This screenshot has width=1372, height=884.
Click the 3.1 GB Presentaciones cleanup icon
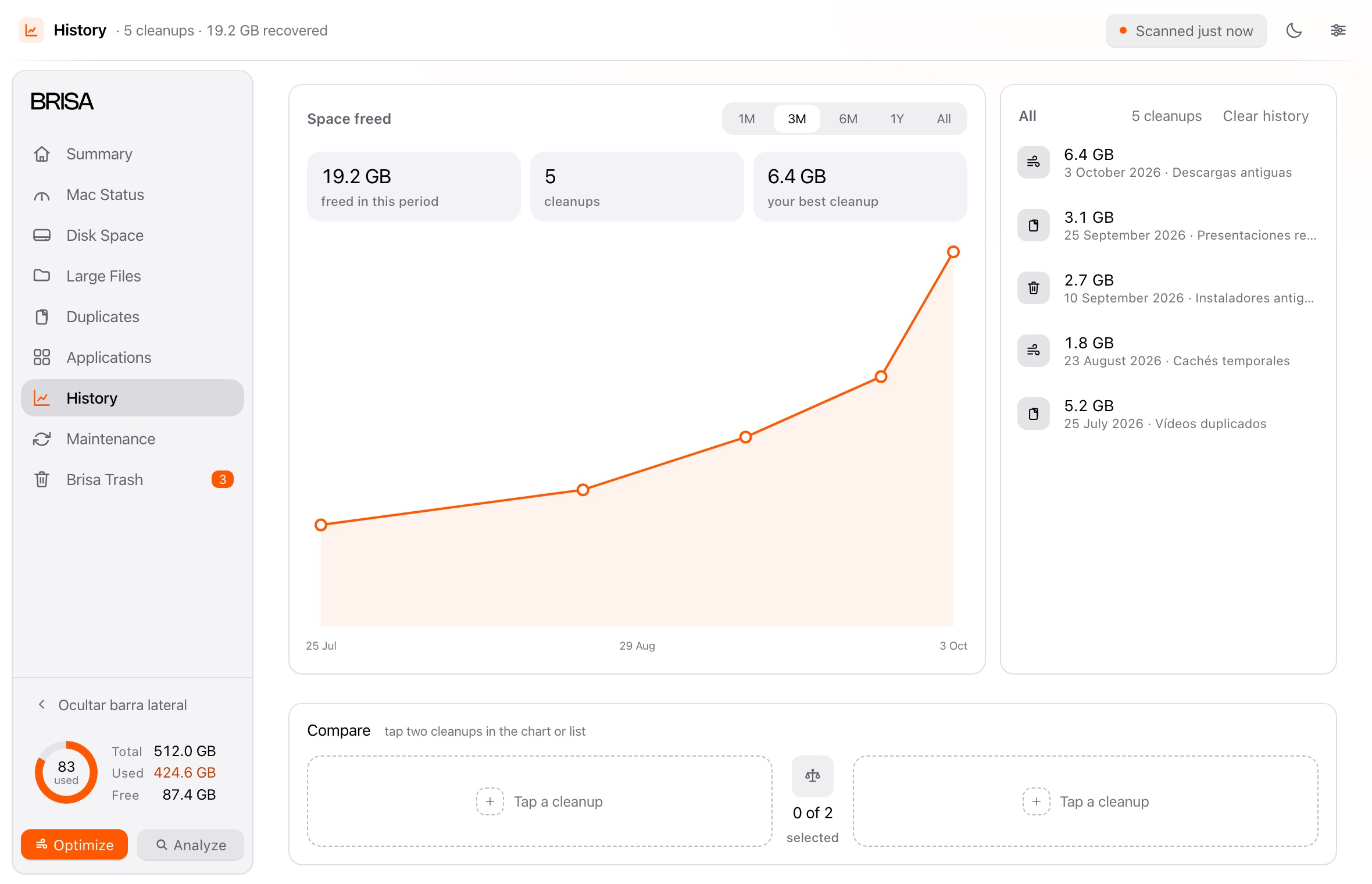click(x=1034, y=225)
